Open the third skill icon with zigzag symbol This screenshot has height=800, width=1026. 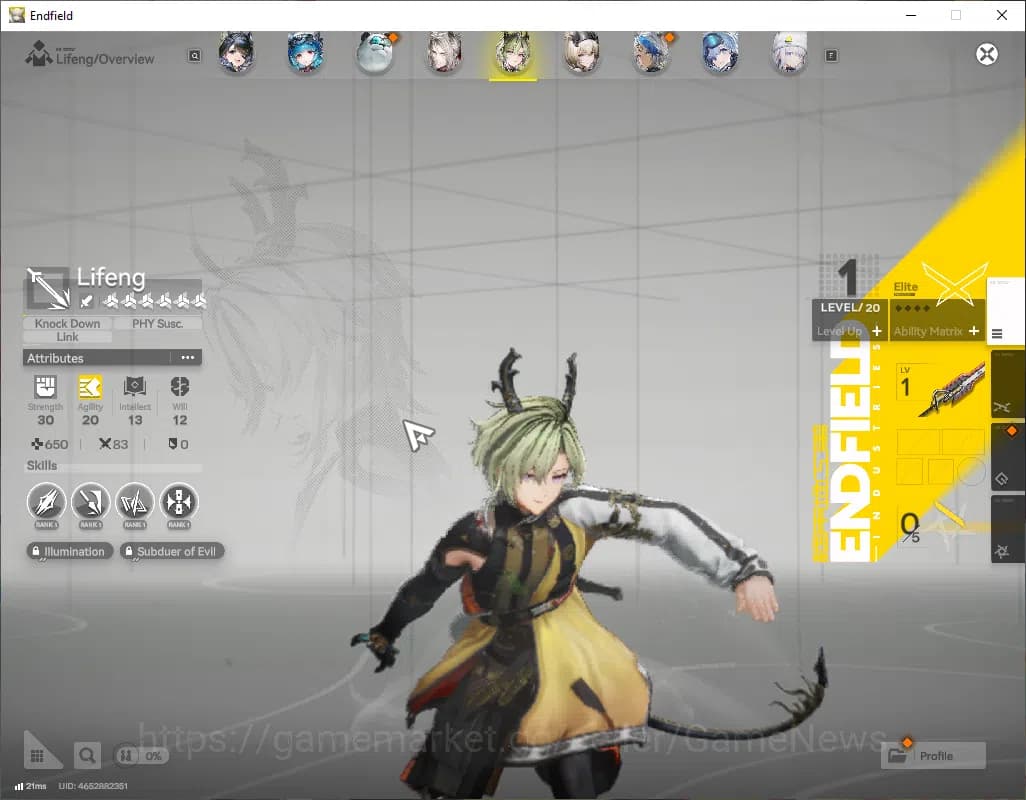point(135,502)
